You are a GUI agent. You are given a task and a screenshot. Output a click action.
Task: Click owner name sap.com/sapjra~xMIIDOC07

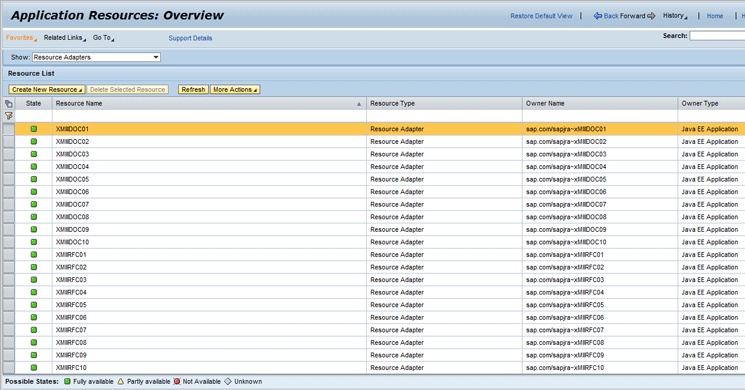(566, 204)
